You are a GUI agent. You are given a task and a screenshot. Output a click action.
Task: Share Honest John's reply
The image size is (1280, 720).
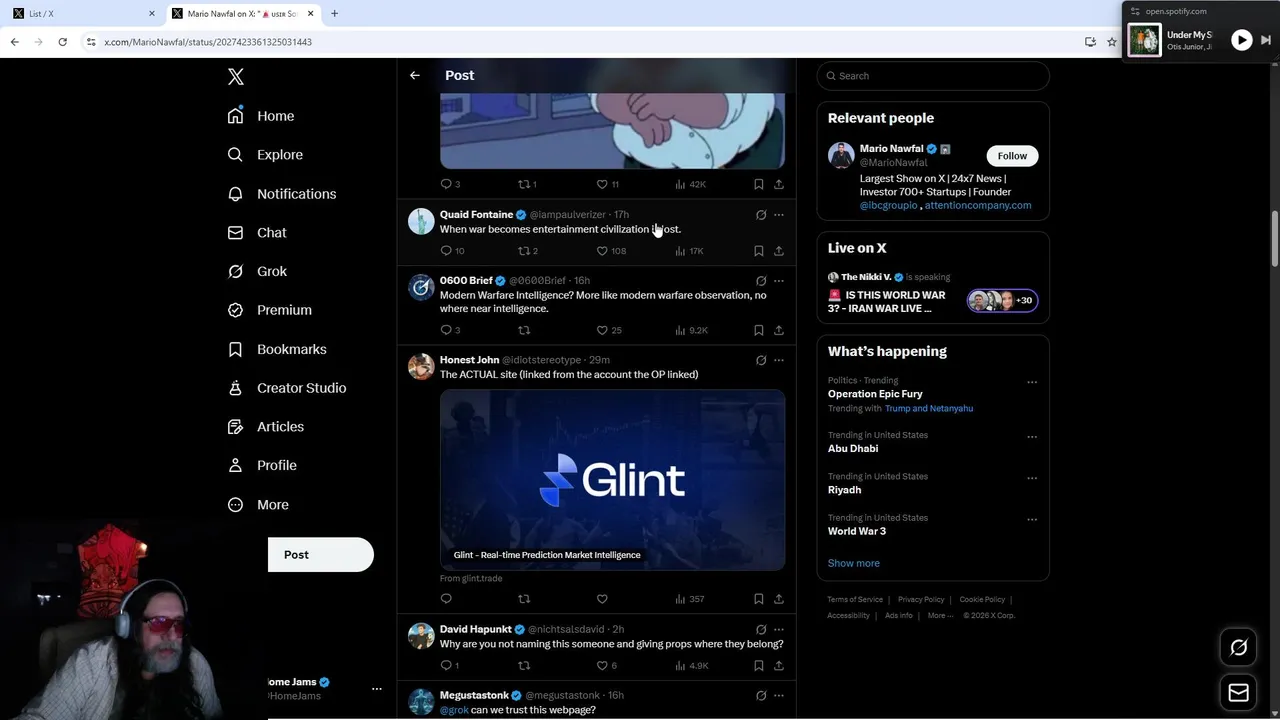(x=779, y=599)
